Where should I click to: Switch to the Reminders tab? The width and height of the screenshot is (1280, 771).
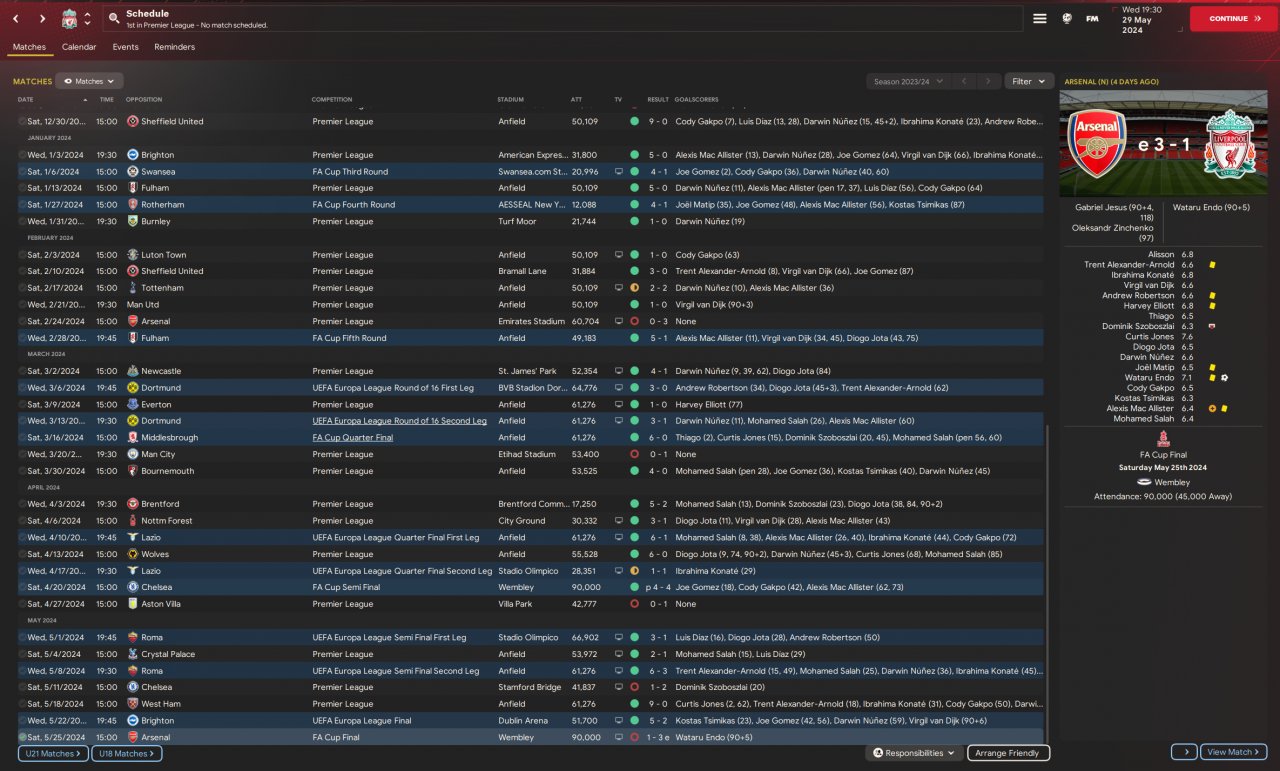pos(175,47)
